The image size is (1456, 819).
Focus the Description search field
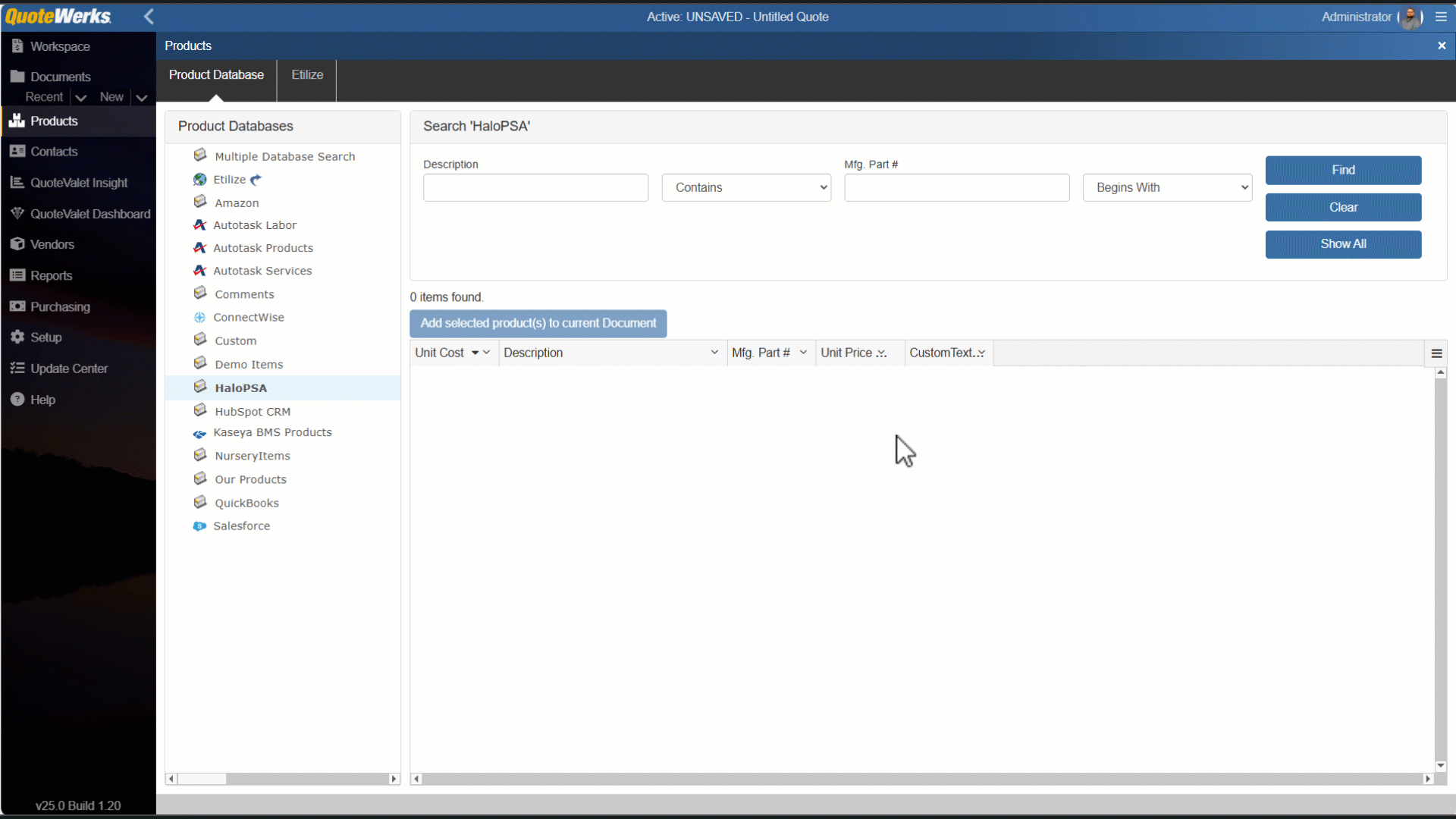tap(535, 187)
